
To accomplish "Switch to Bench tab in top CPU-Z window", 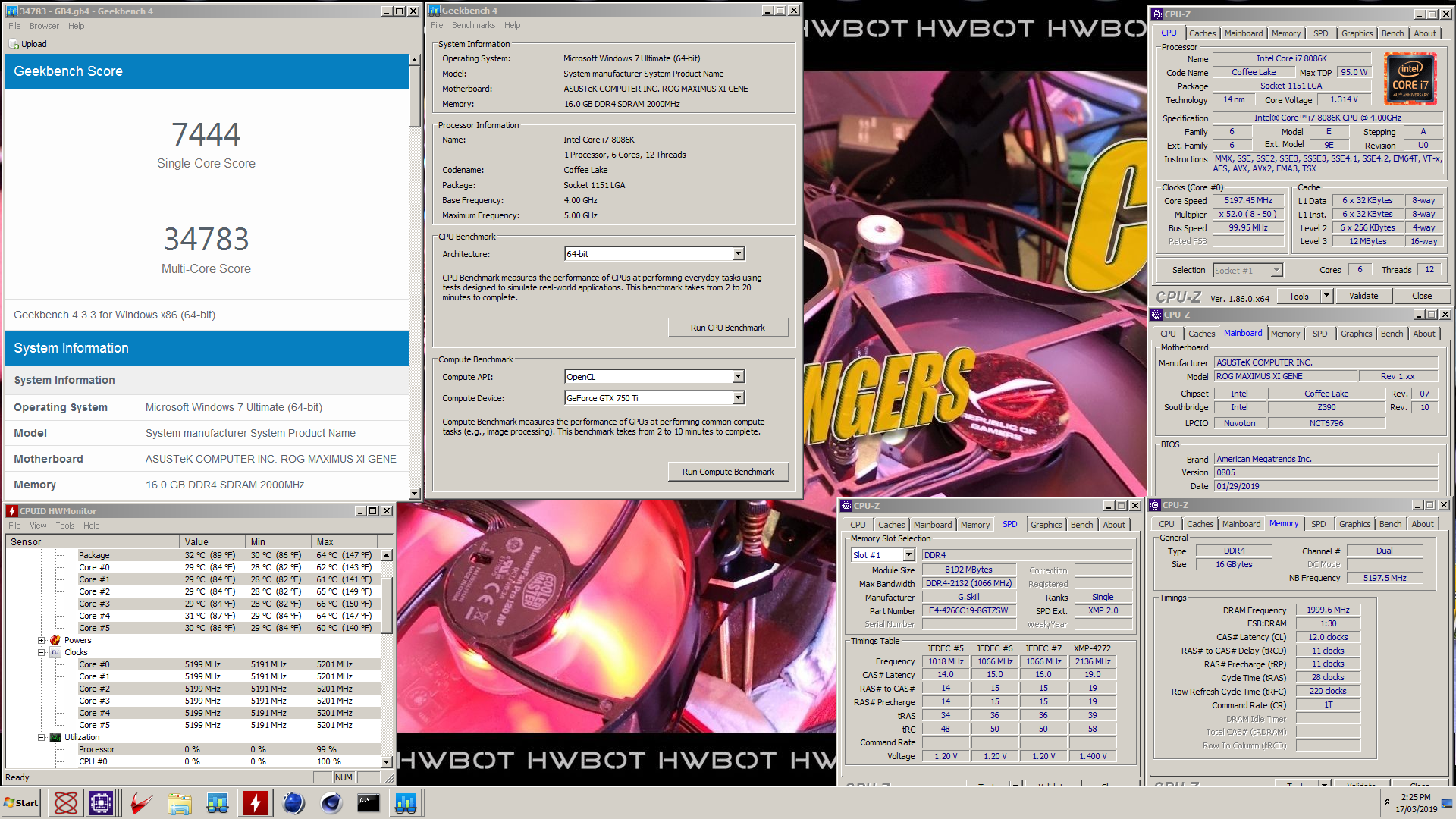I will coord(1392,33).
